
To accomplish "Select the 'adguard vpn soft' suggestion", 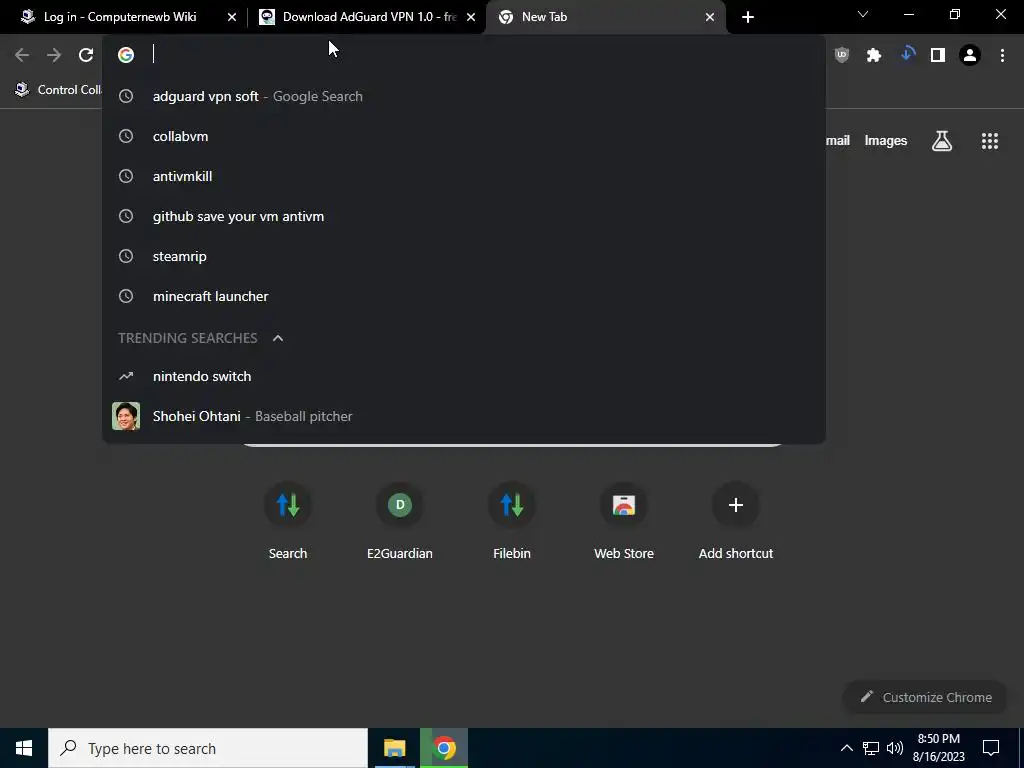I will click(464, 96).
